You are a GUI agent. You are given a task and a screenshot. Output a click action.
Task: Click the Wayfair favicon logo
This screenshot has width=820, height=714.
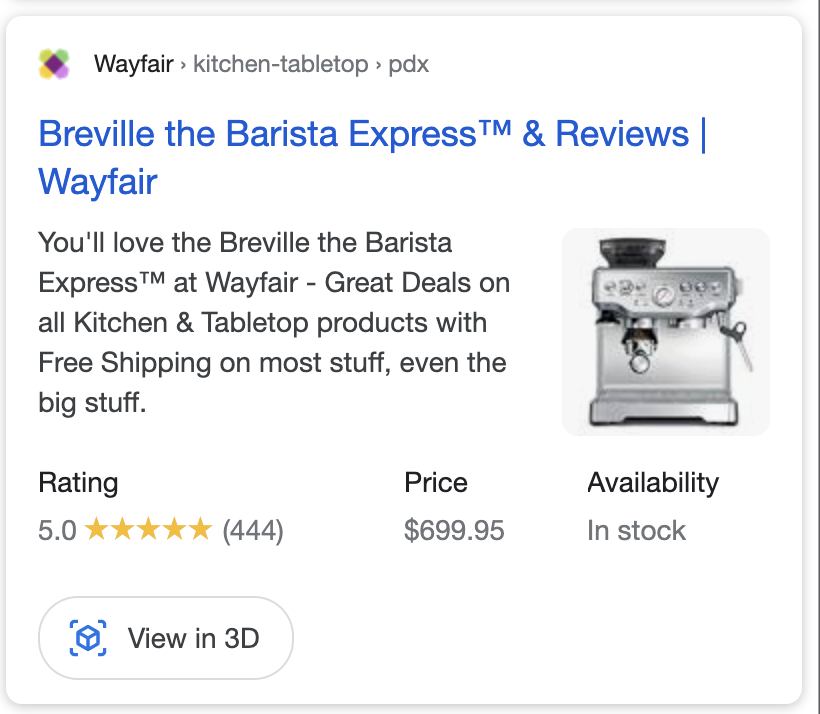(x=54, y=65)
